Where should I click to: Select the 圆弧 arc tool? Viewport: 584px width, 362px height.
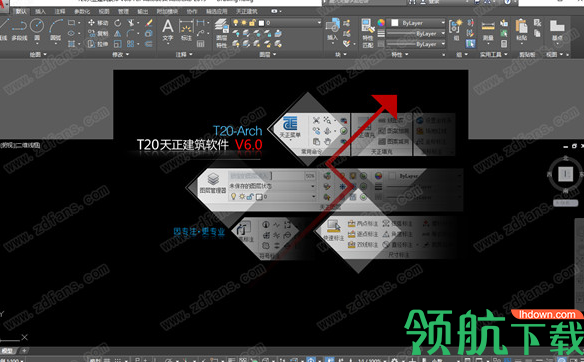click(55, 30)
